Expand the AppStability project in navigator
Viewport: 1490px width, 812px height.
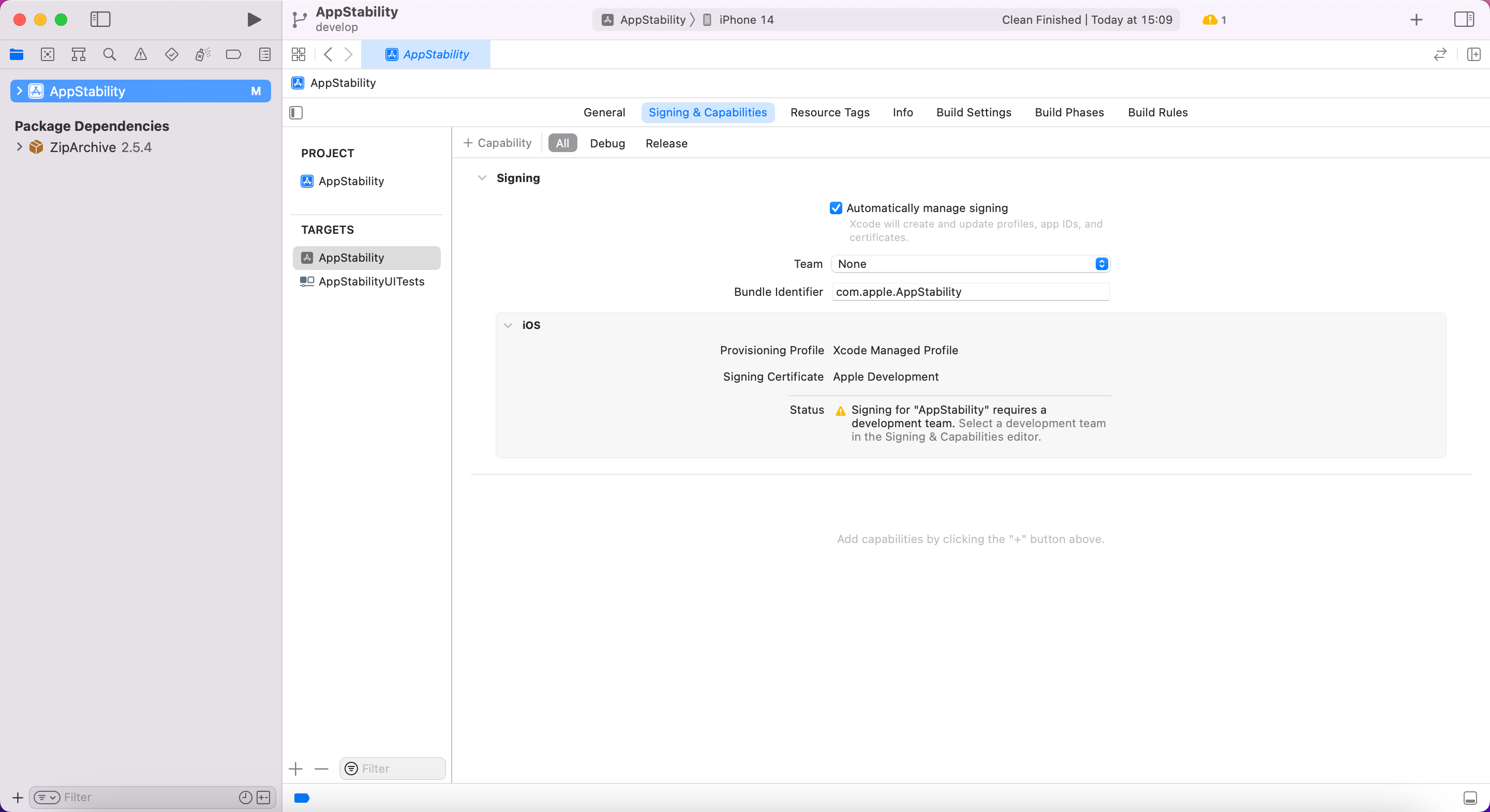pos(20,91)
